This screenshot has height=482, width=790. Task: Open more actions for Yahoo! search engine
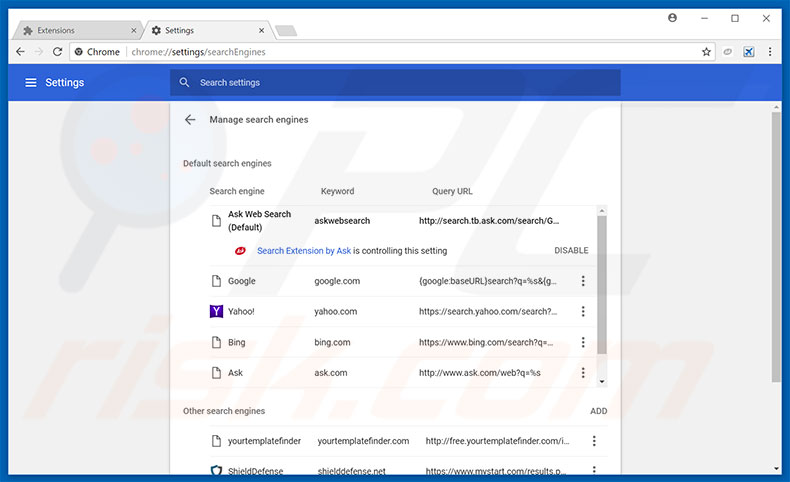pos(583,311)
